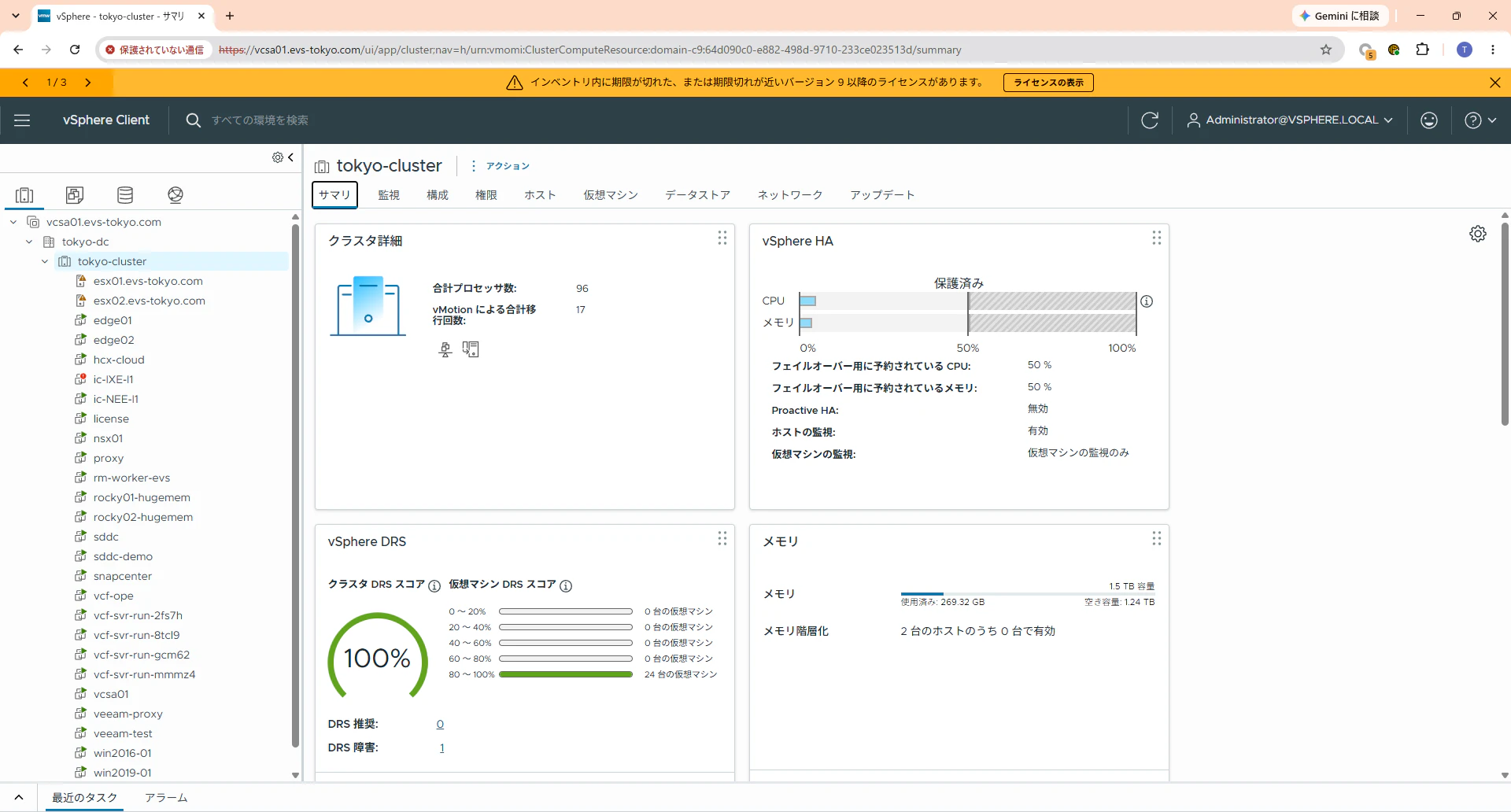Click the ライセンスの表示 button

(x=1048, y=83)
